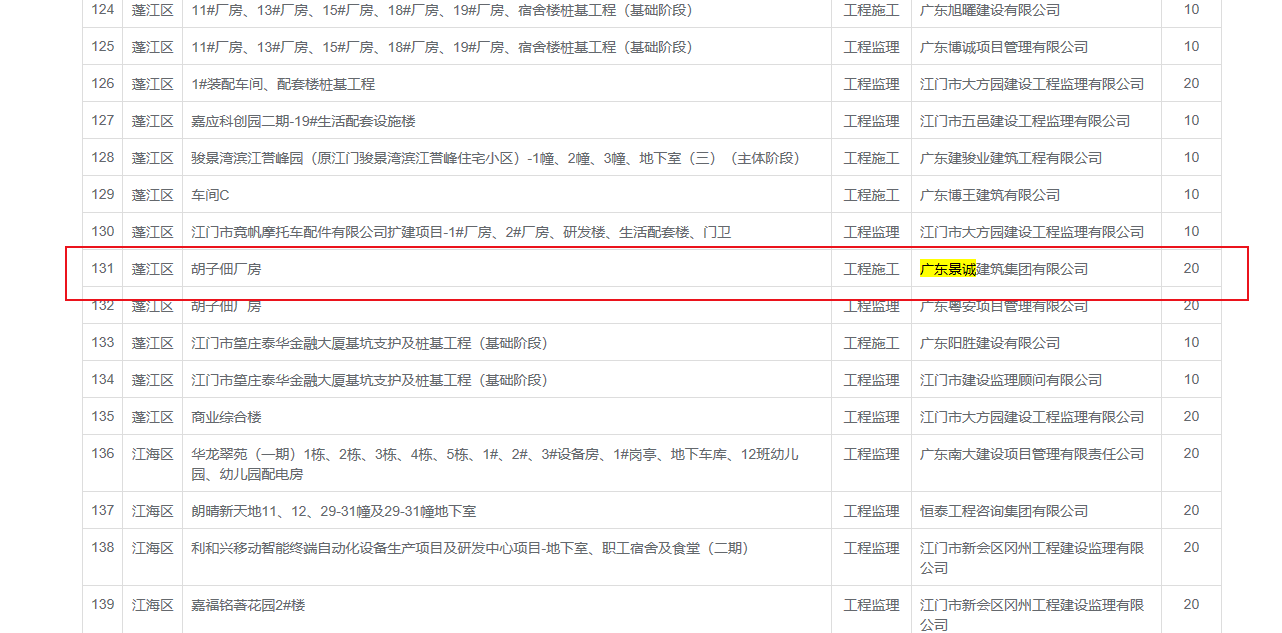Select the 朗晴新天地 project name

pos(334,511)
